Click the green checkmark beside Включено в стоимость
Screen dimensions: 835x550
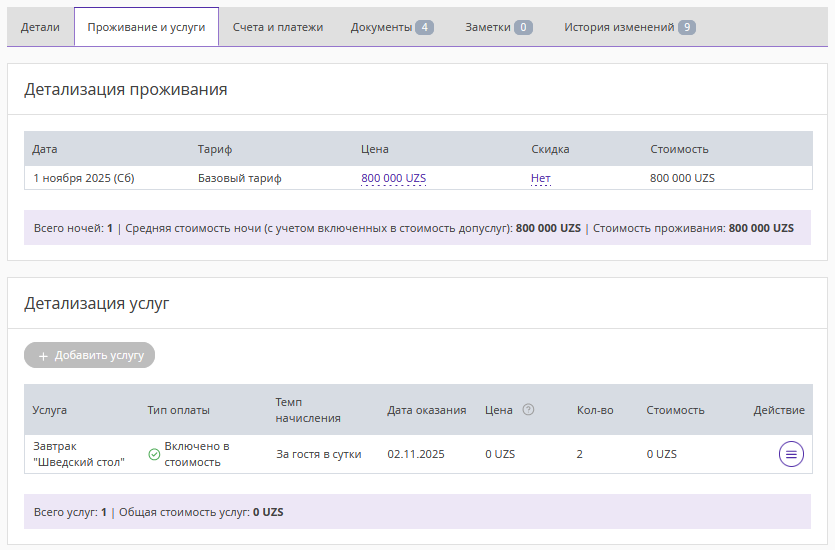[154, 454]
